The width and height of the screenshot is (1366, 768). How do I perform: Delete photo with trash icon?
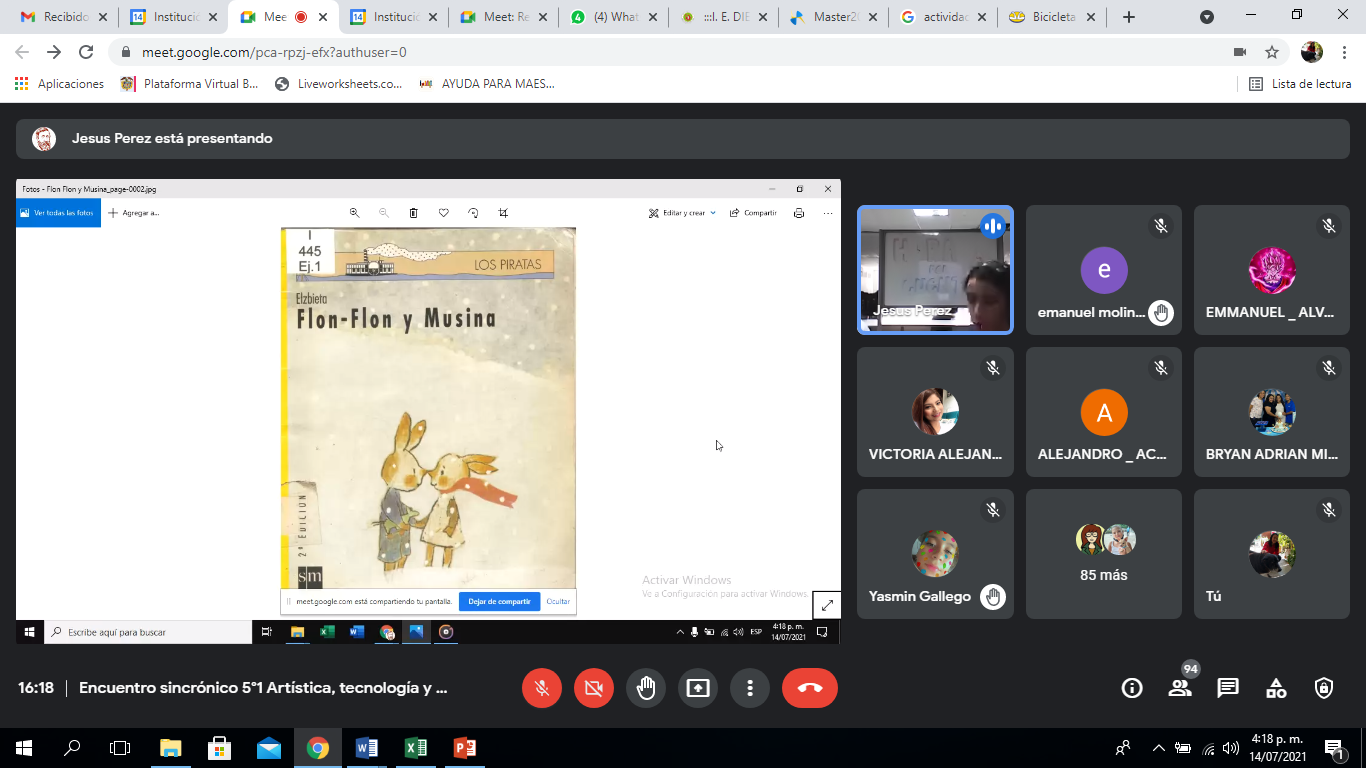pyautogui.click(x=414, y=213)
